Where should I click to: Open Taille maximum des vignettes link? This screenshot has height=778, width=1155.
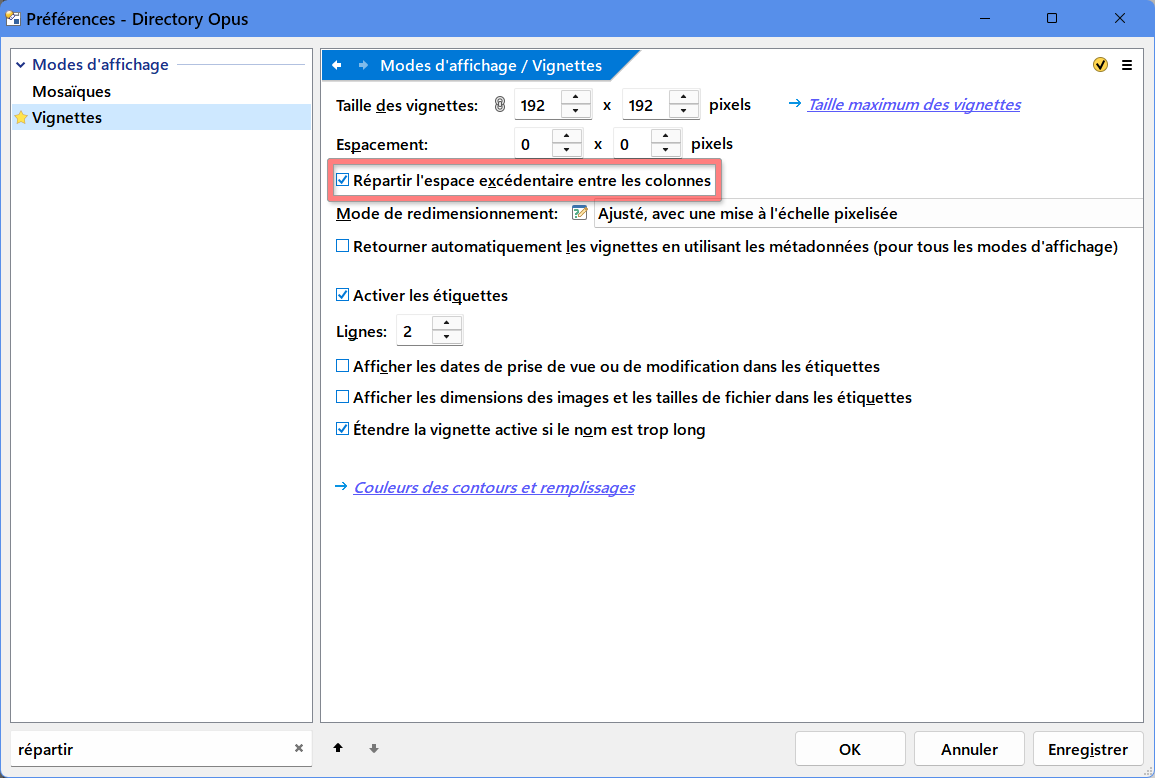pos(914,105)
